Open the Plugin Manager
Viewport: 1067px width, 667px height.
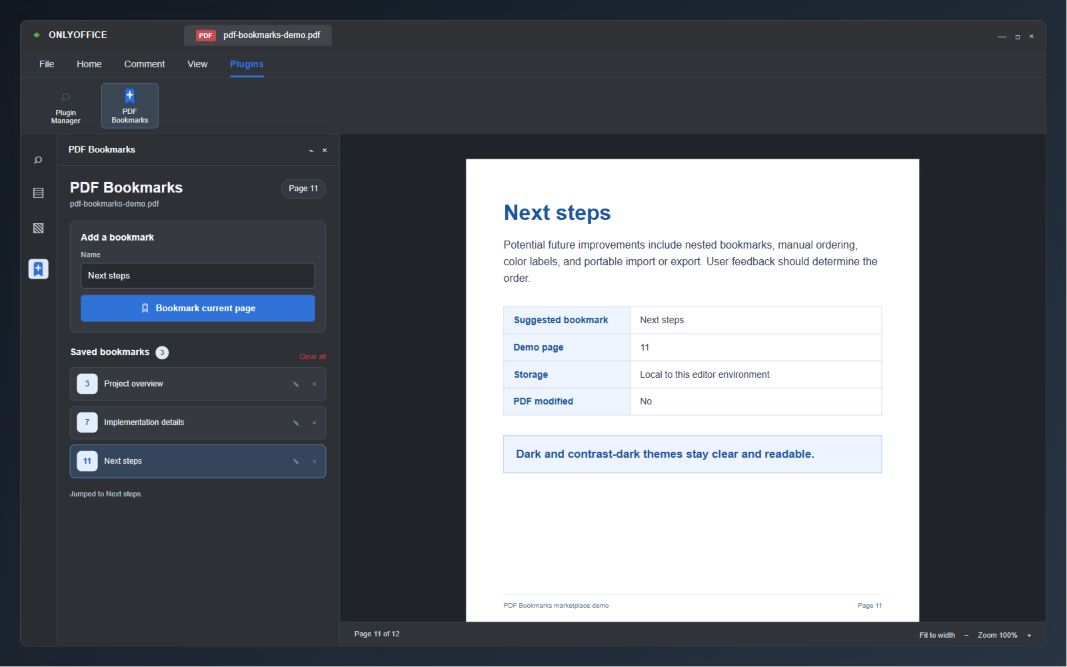pos(65,107)
